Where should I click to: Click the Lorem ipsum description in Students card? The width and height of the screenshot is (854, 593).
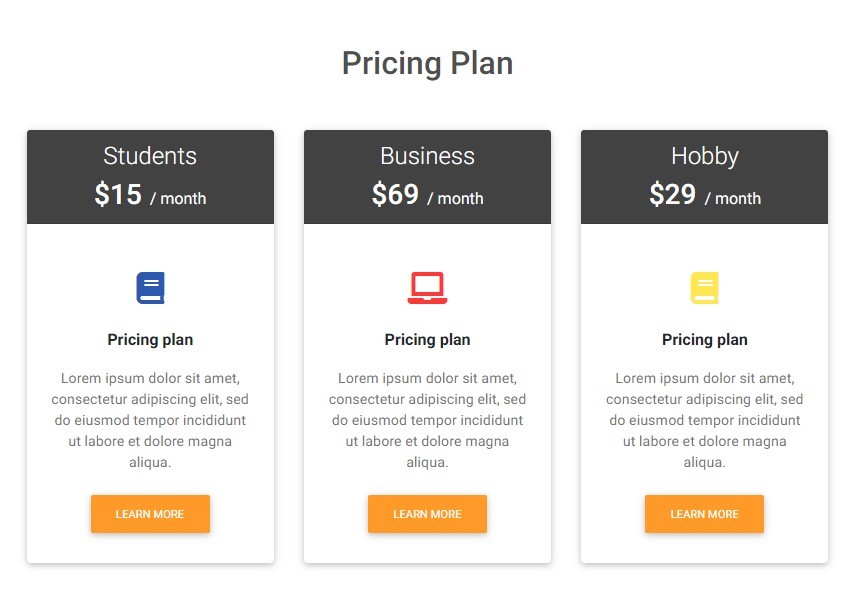(150, 420)
